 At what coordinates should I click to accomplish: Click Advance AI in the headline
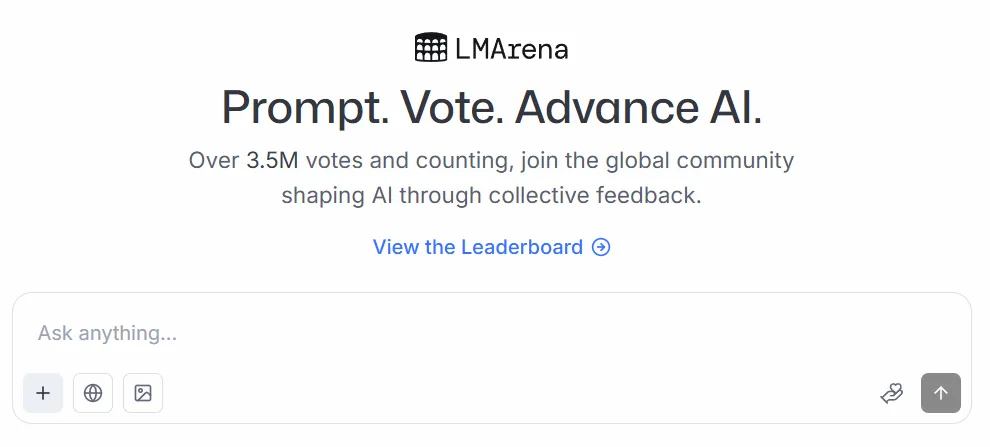(x=638, y=107)
